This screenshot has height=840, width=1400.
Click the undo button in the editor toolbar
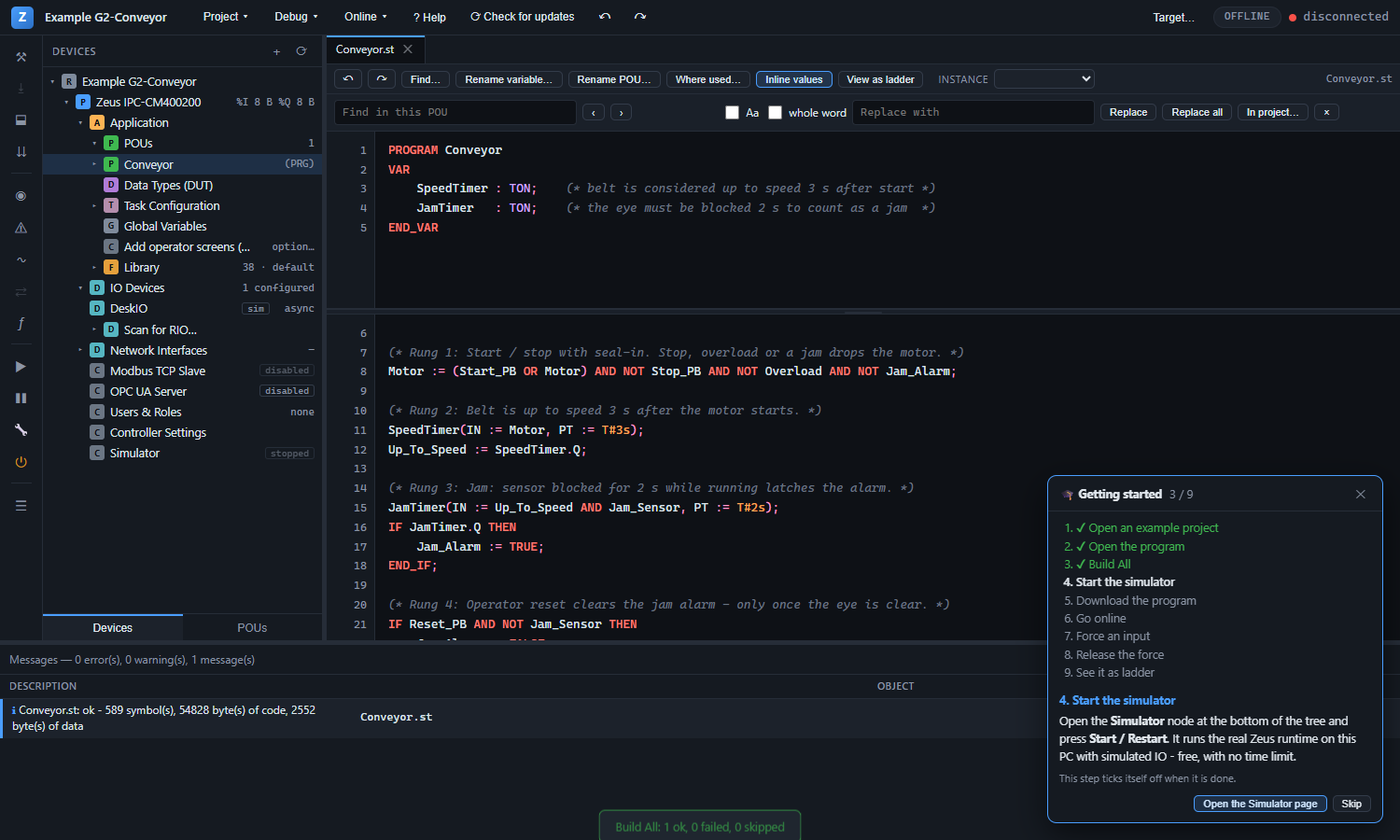348,79
